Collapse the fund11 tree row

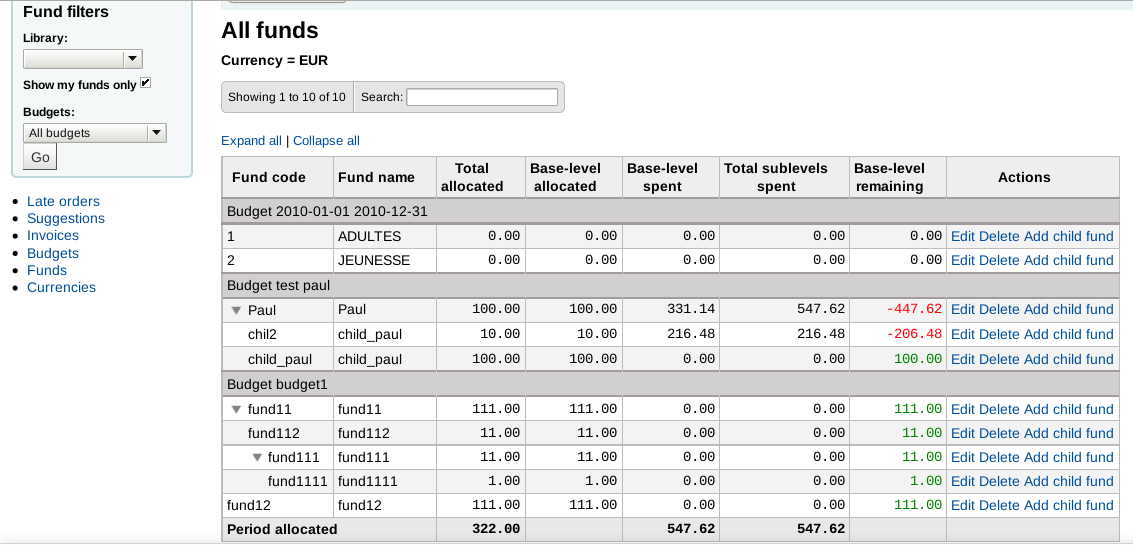click(237, 409)
